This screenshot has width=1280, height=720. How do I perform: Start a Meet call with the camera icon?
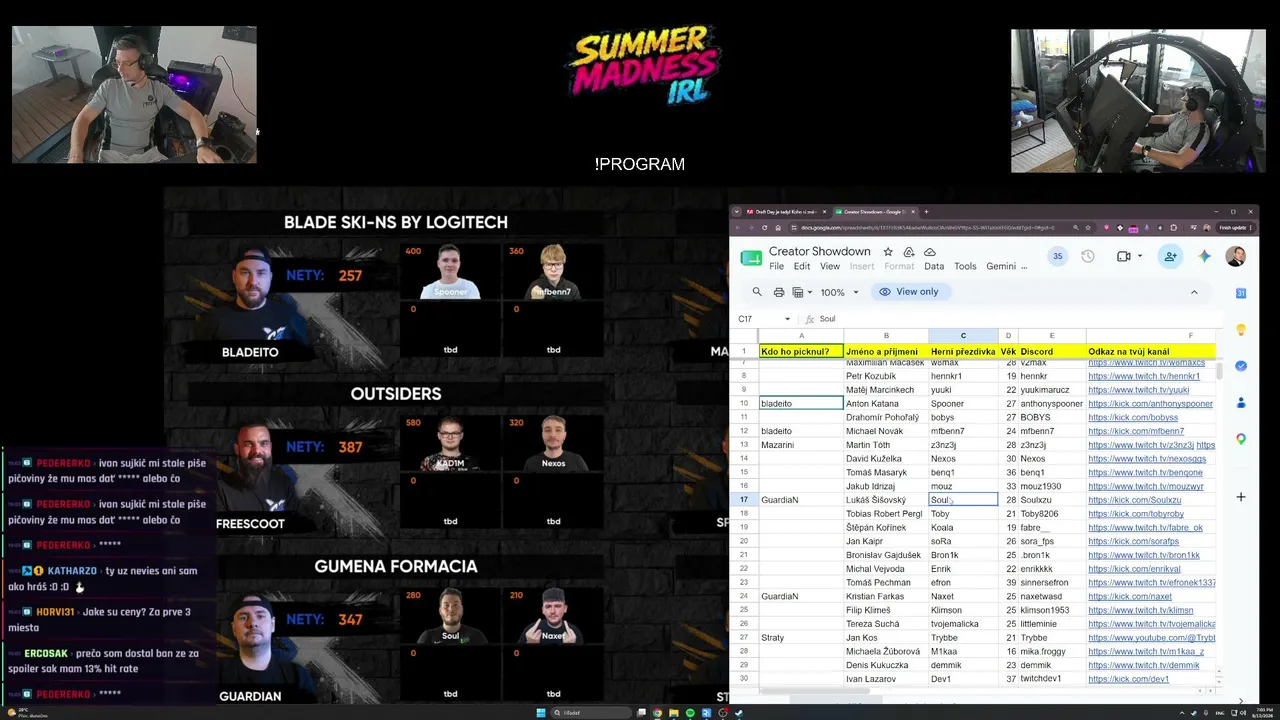1123,257
